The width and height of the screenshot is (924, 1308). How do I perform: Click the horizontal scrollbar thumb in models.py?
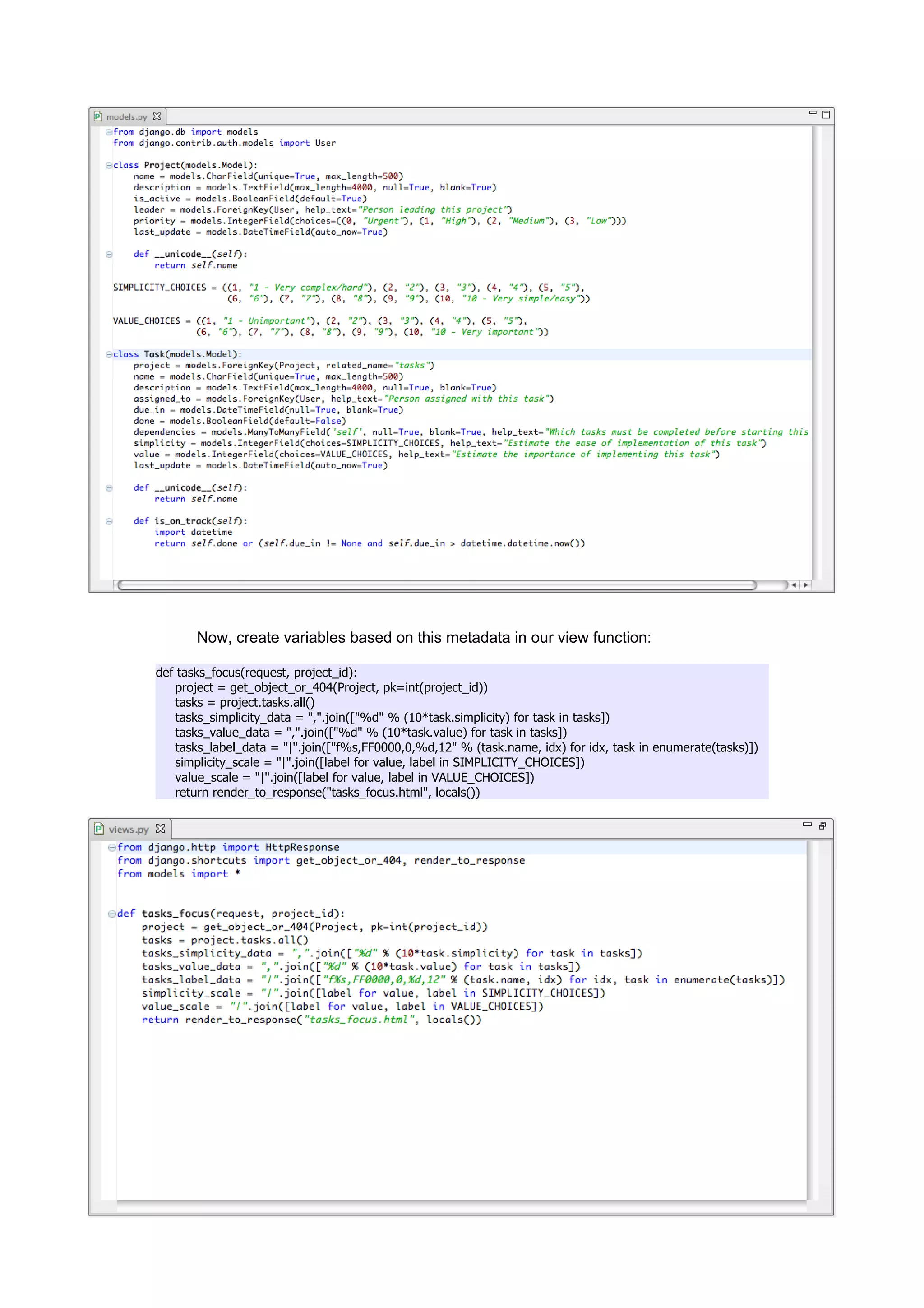tap(437, 585)
